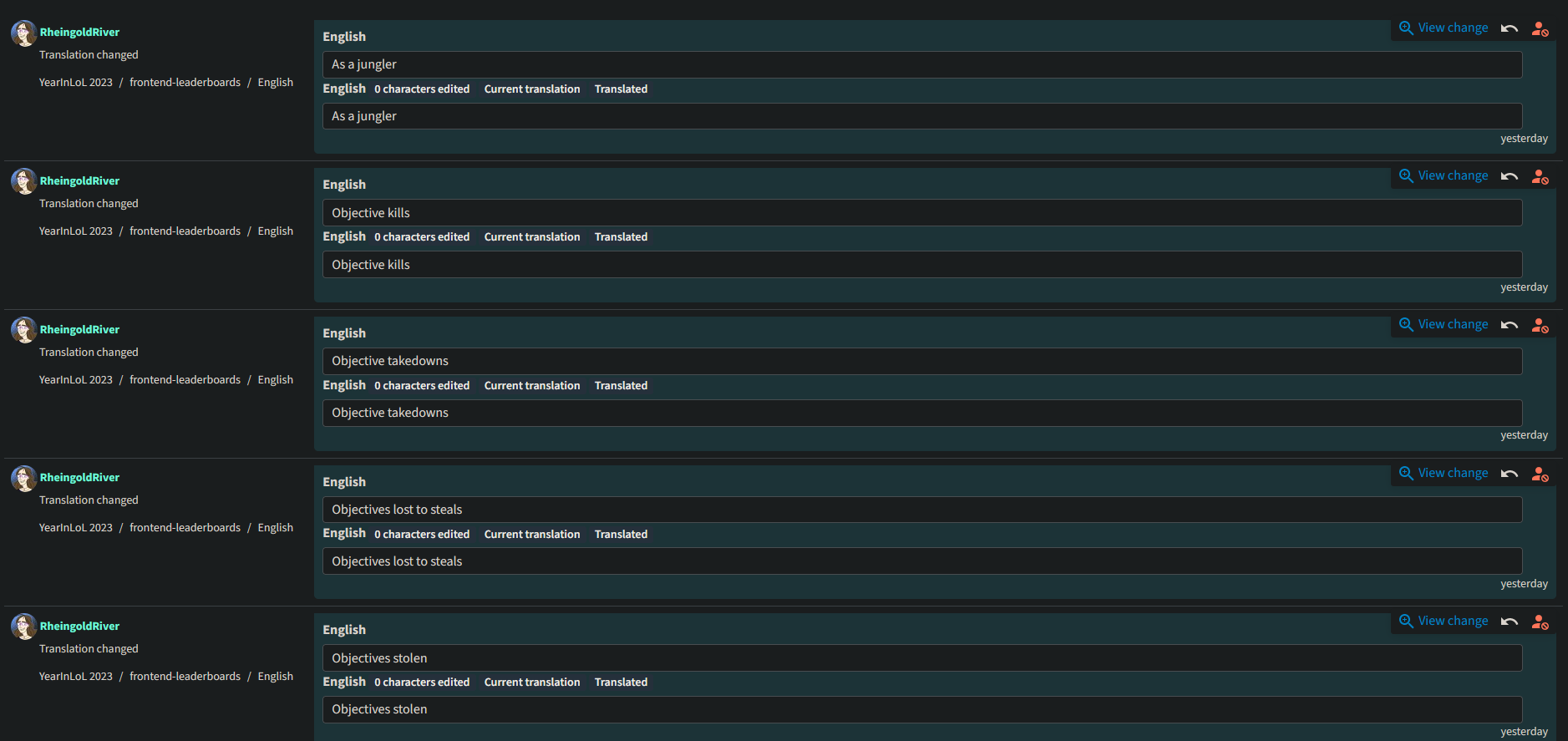Open RheingoldRiver username link in last entry
The image size is (1568, 741).
click(79, 626)
